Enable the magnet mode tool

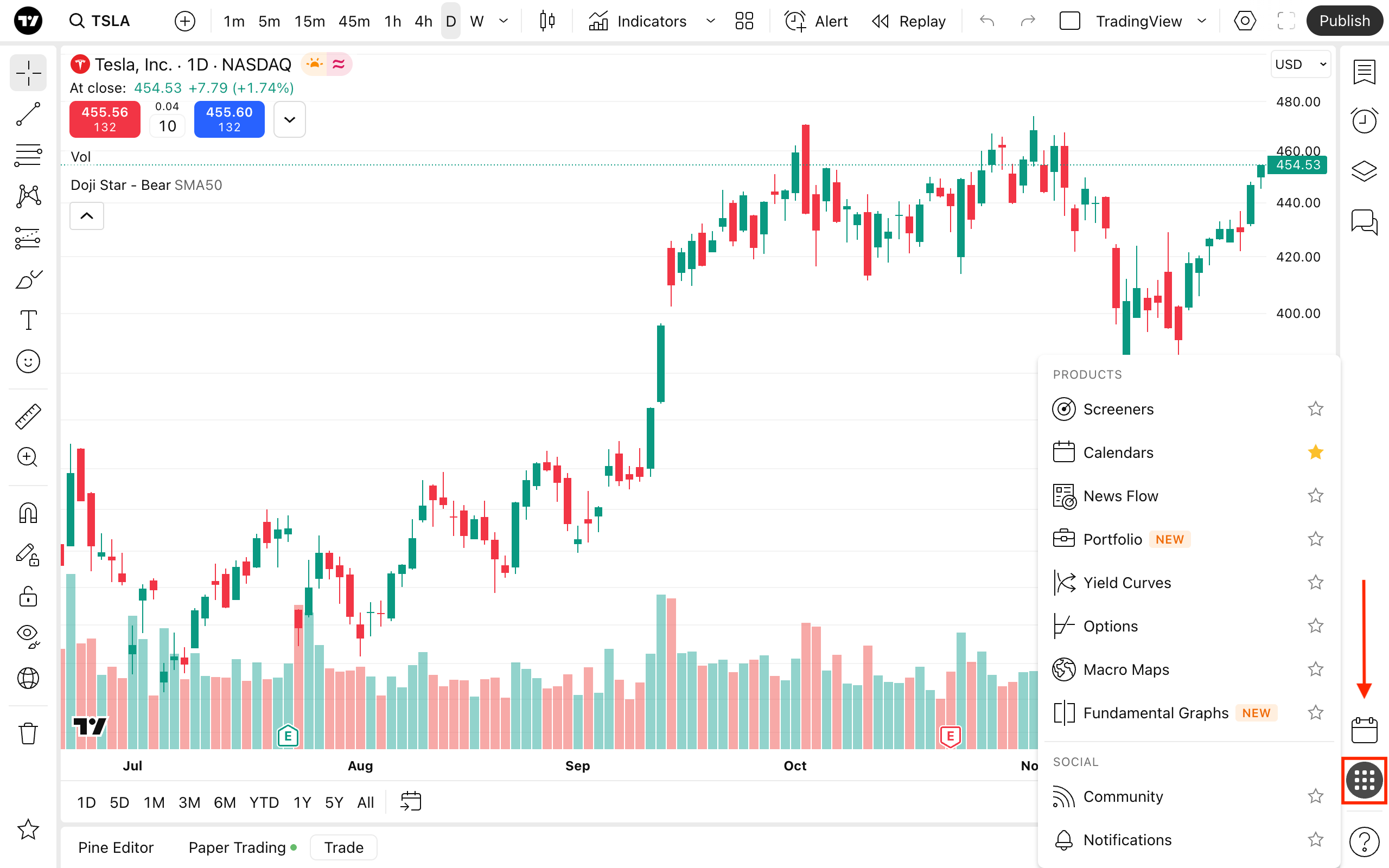click(x=28, y=513)
